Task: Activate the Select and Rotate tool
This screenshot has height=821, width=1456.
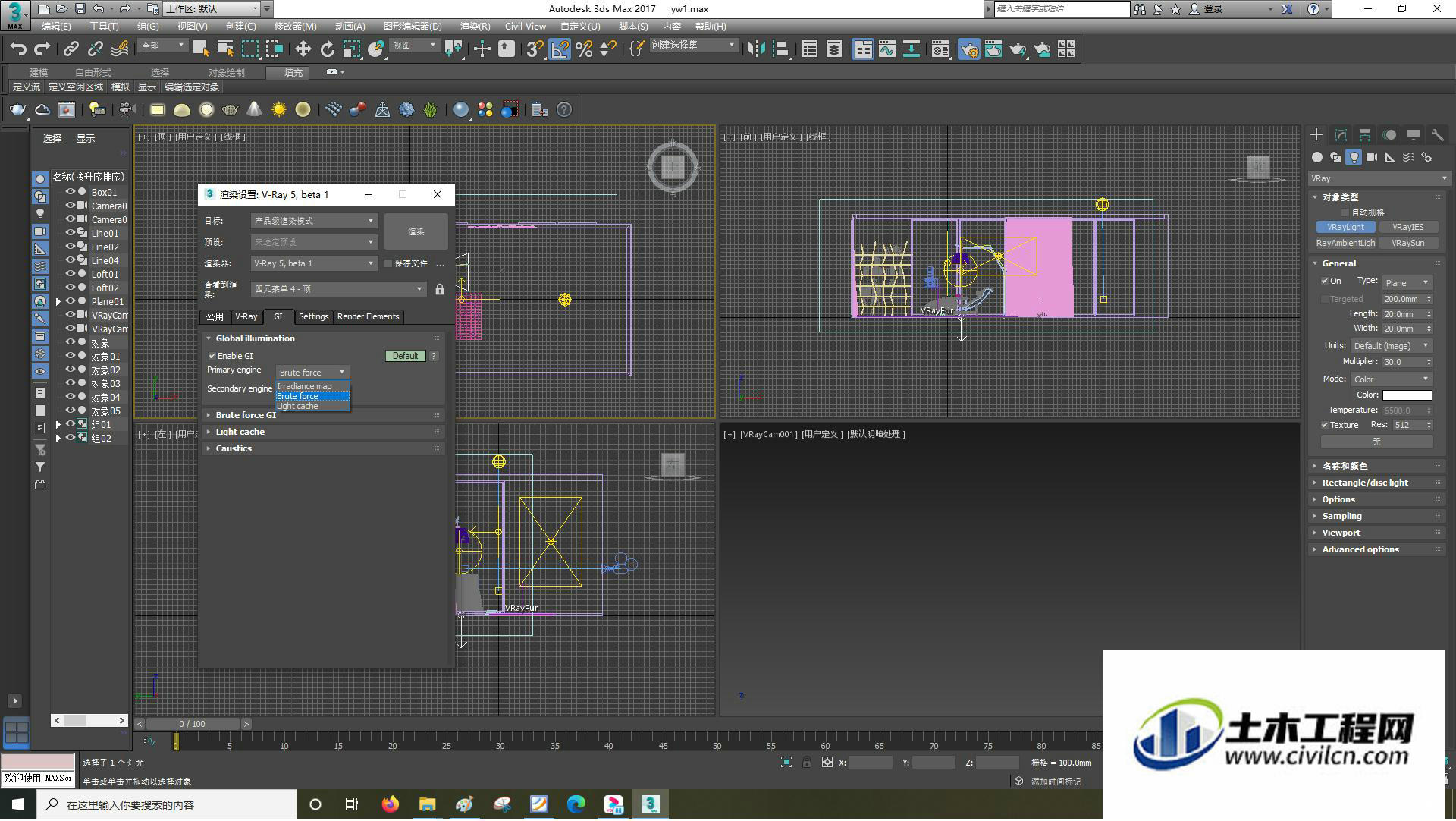Action: (x=327, y=49)
